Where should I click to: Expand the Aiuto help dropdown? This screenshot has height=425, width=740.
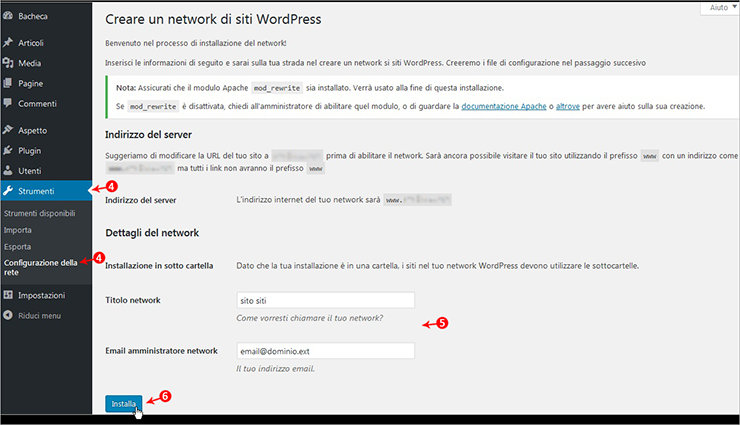[722, 8]
